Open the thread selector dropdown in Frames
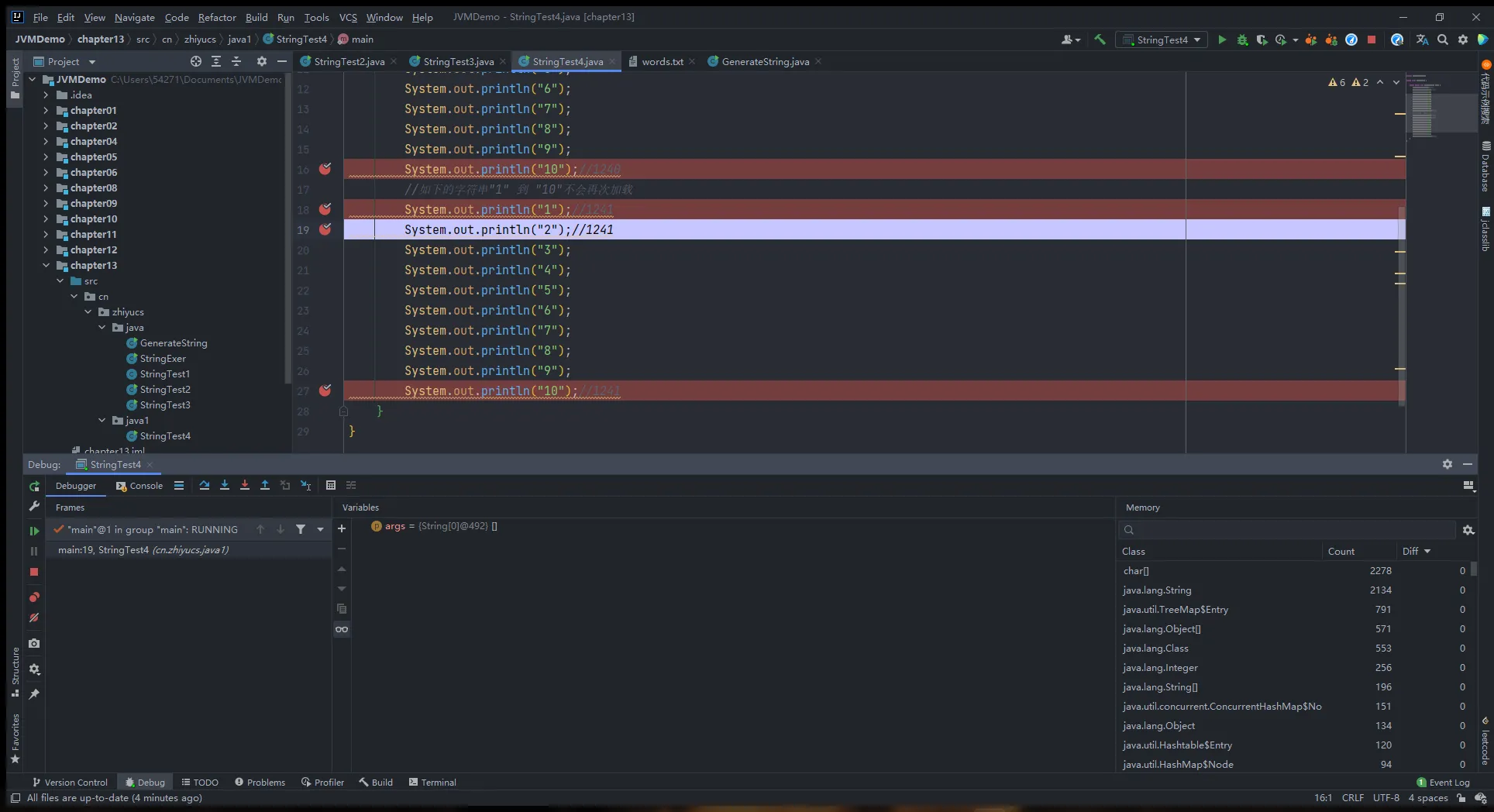The width and height of the screenshot is (1494, 812). click(x=320, y=529)
